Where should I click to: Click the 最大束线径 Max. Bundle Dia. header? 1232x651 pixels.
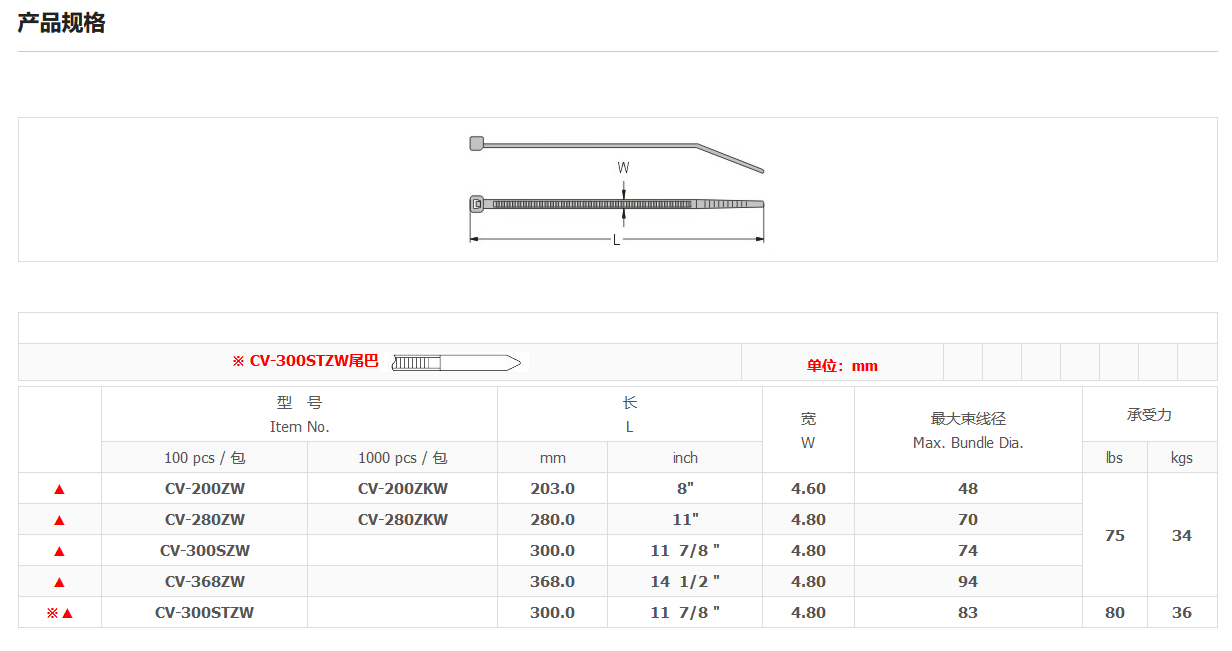tap(968, 430)
